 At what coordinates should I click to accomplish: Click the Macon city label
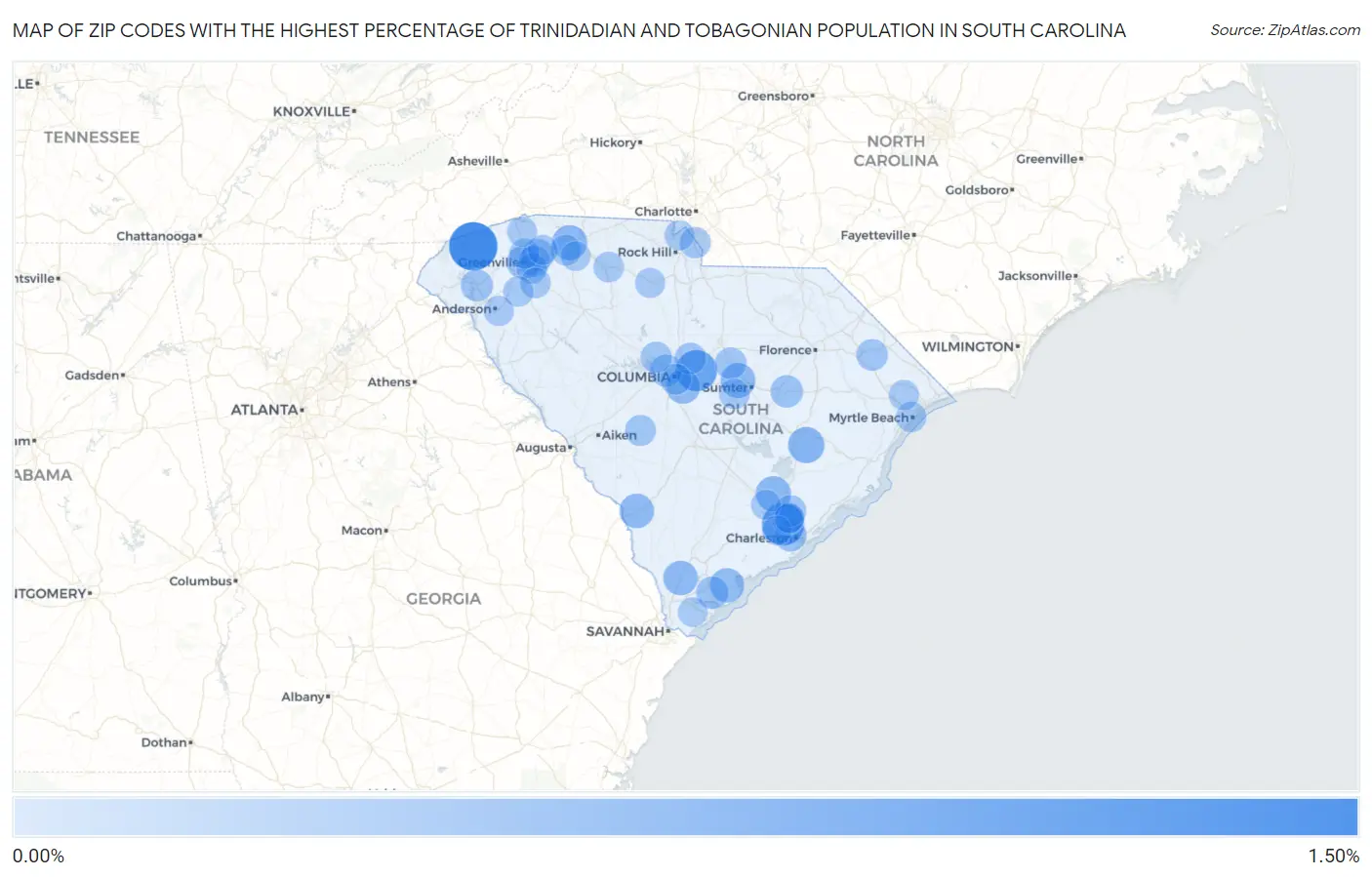[x=362, y=531]
